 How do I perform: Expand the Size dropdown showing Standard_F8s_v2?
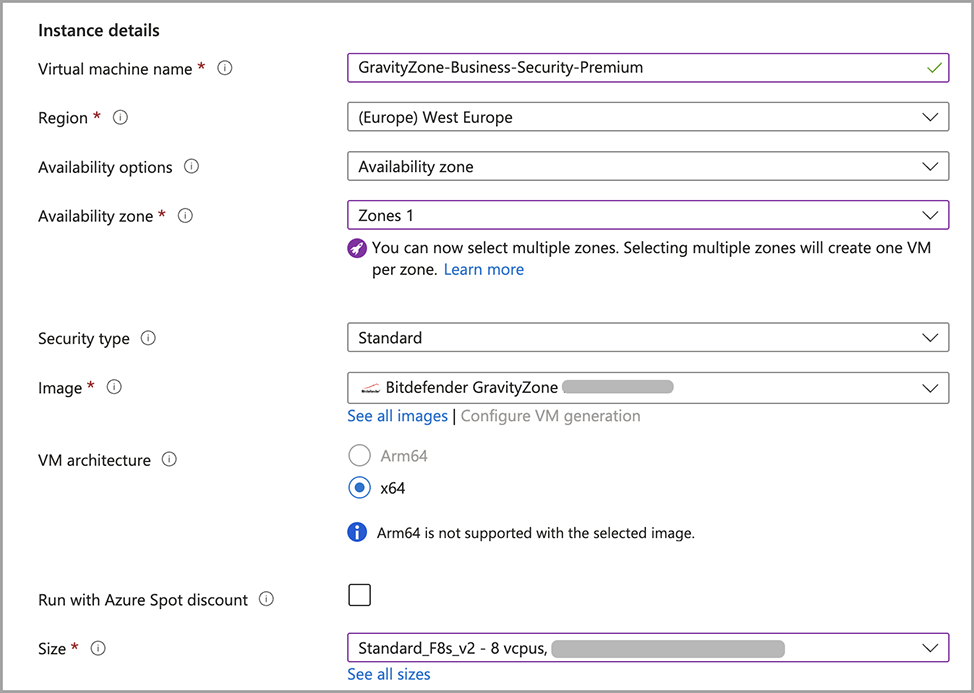647,648
